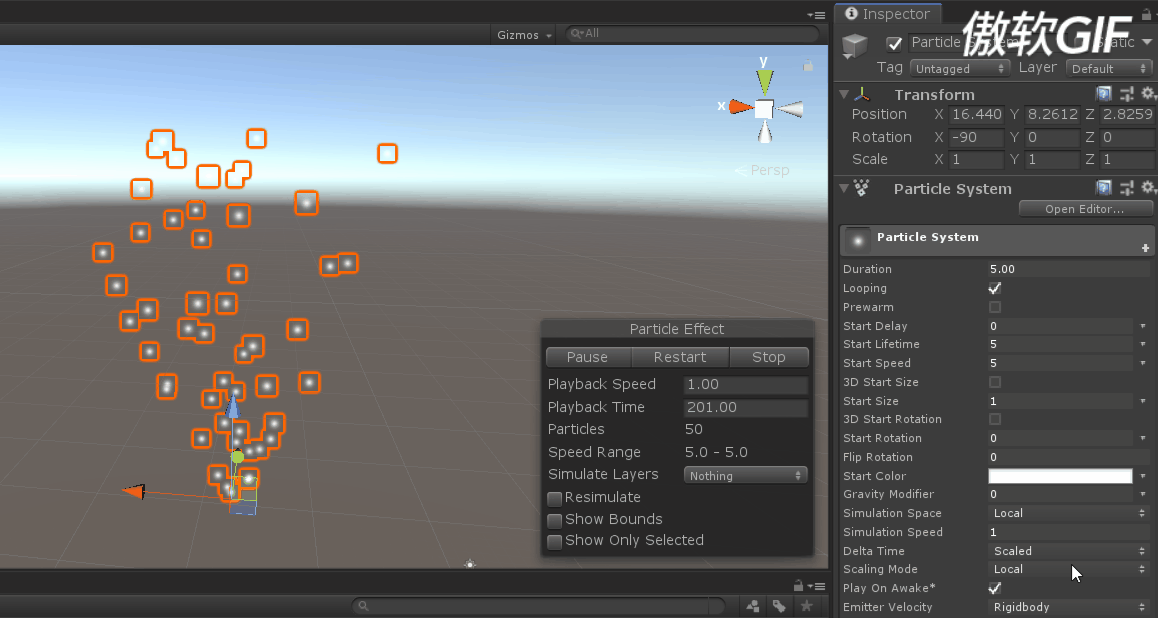This screenshot has height=618, width=1158.
Task: Click the Save Search star icon
Action: tap(806, 606)
